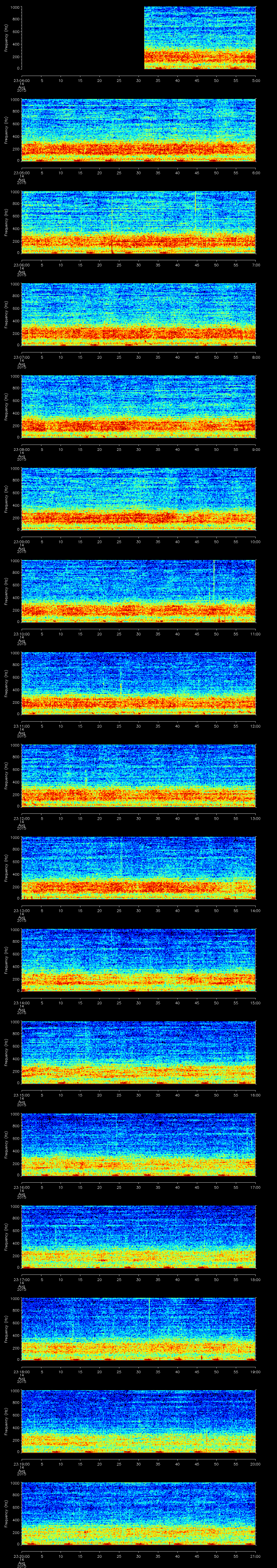277x1568 pixels.
Task: Click the 23:11:00 start time label
Action: pyautogui.click(x=21, y=726)
